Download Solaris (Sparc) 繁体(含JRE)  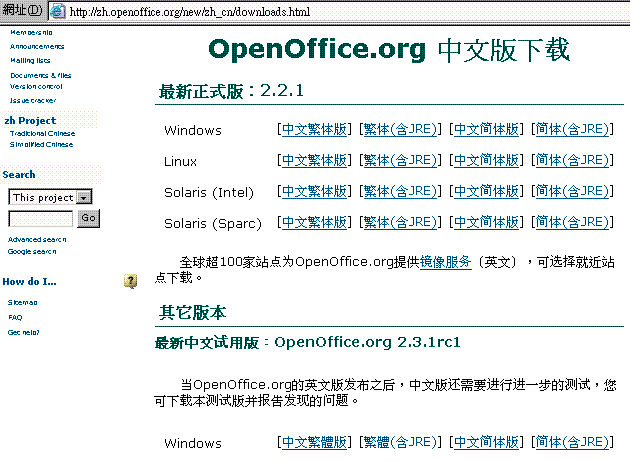[x=400, y=222]
